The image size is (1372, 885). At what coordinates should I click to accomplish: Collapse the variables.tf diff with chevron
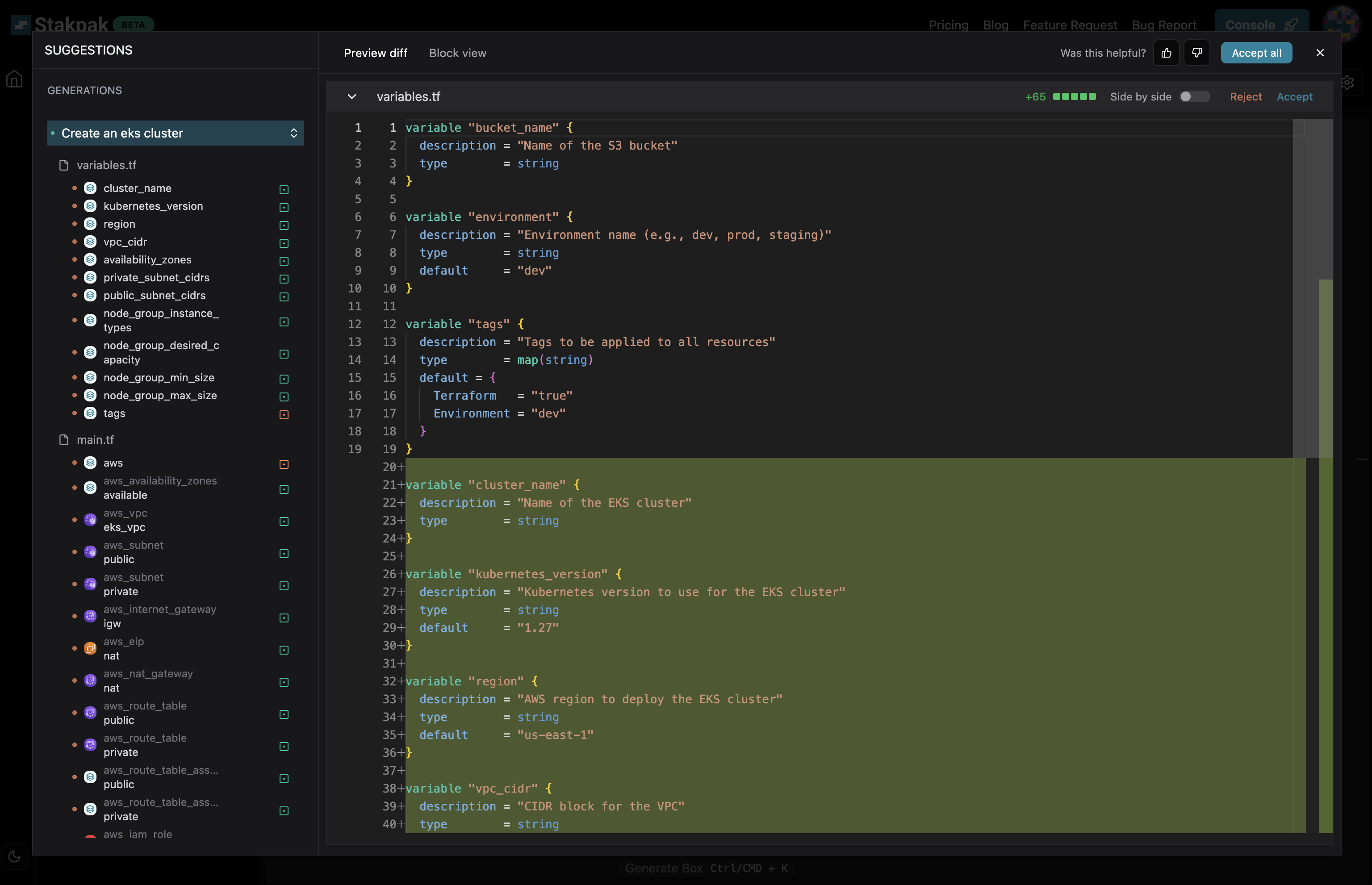352,96
